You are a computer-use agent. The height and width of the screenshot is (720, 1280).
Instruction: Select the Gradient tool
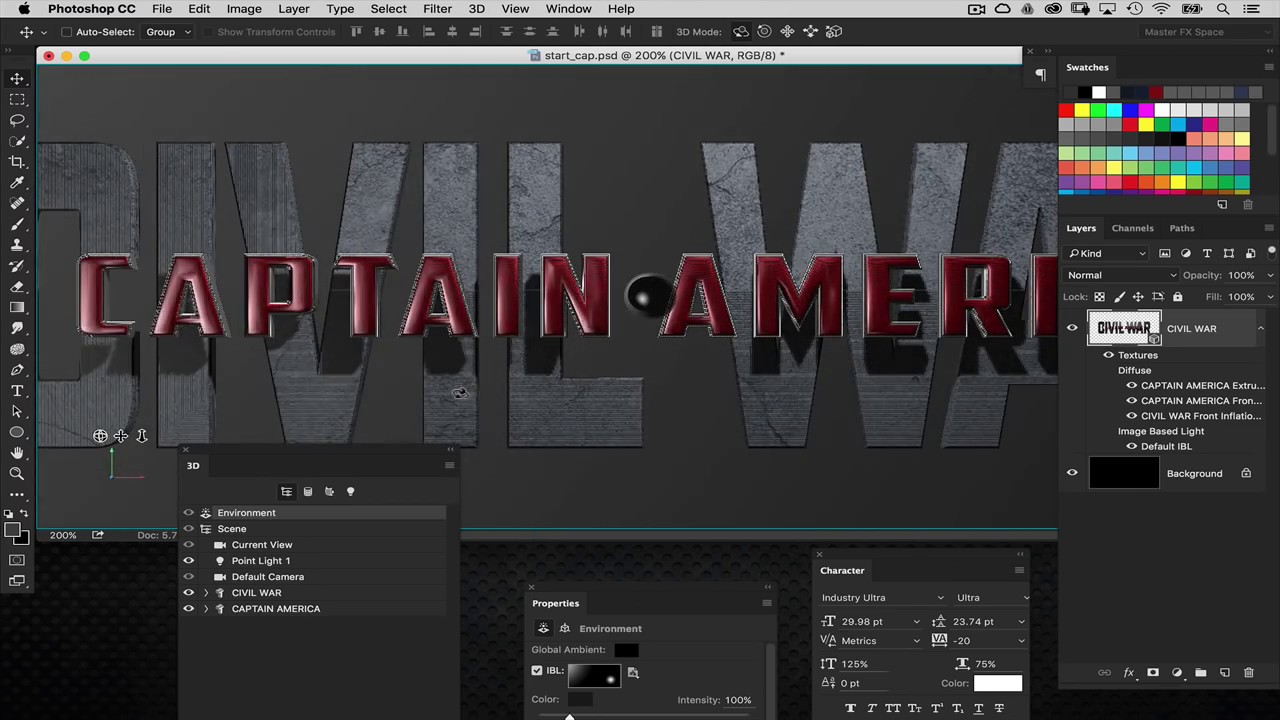(x=17, y=308)
